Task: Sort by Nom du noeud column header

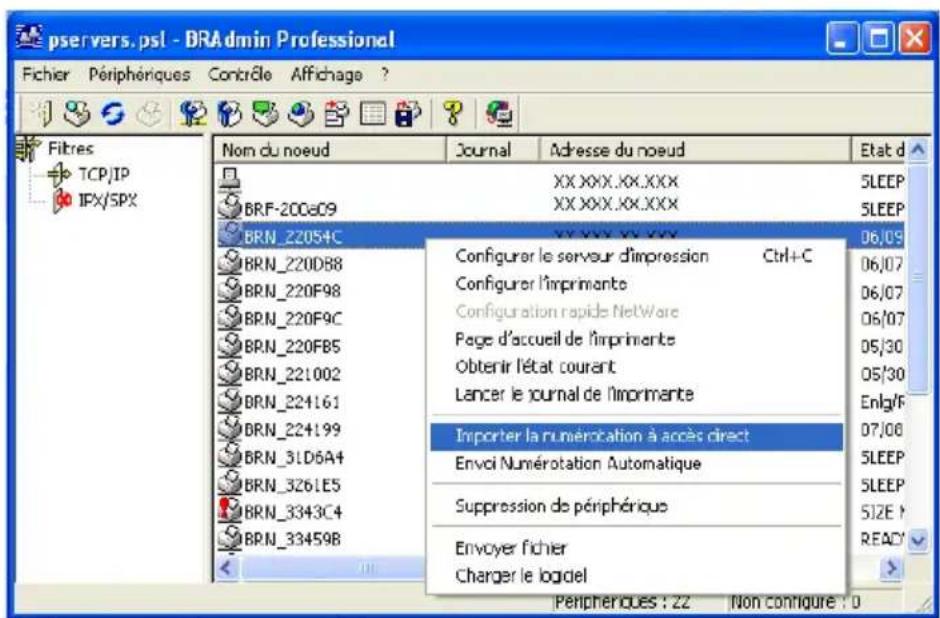Action: pyautogui.click(x=330, y=150)
